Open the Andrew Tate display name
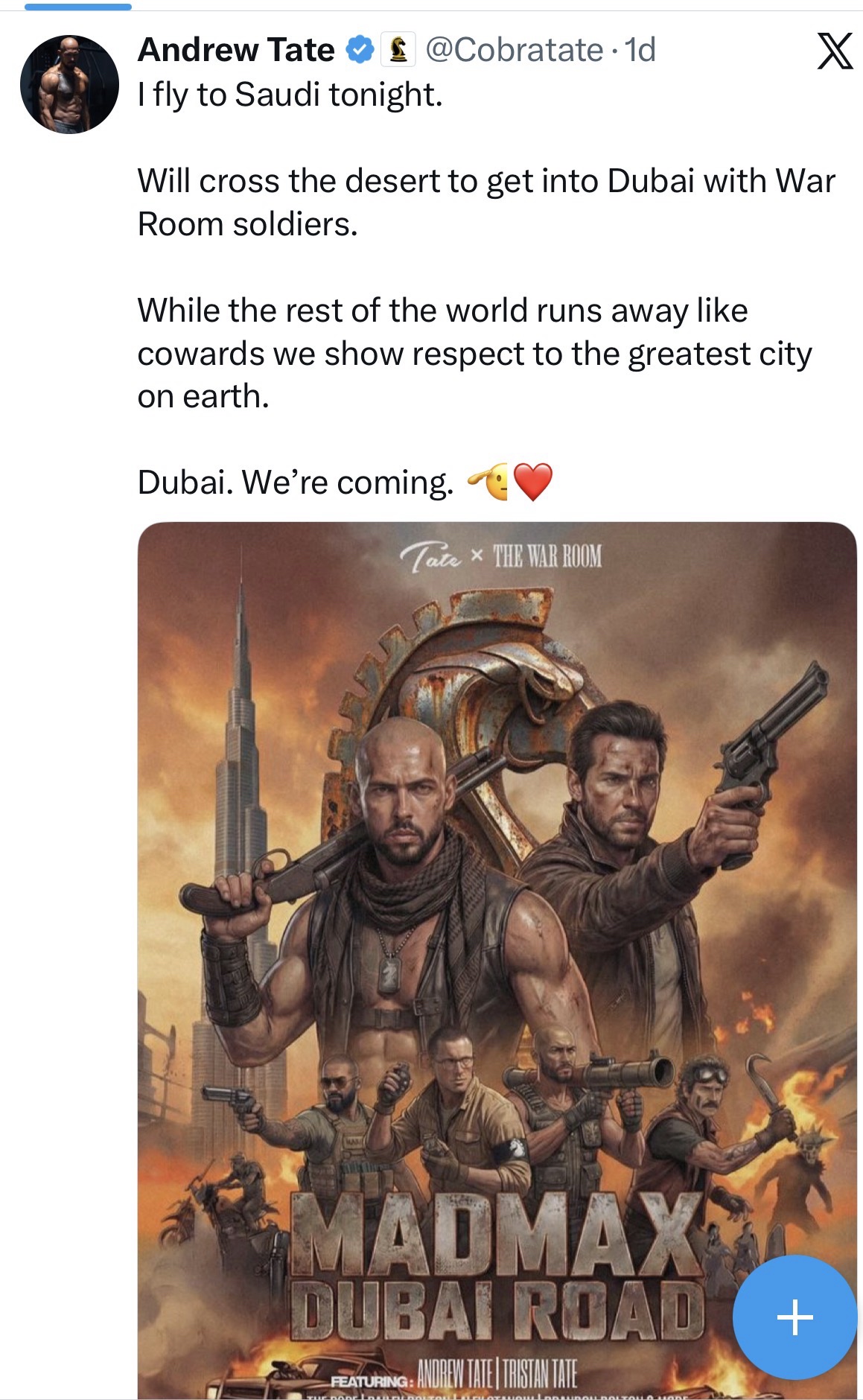Viewport: 863px width, 1400px height. point(236,50)
